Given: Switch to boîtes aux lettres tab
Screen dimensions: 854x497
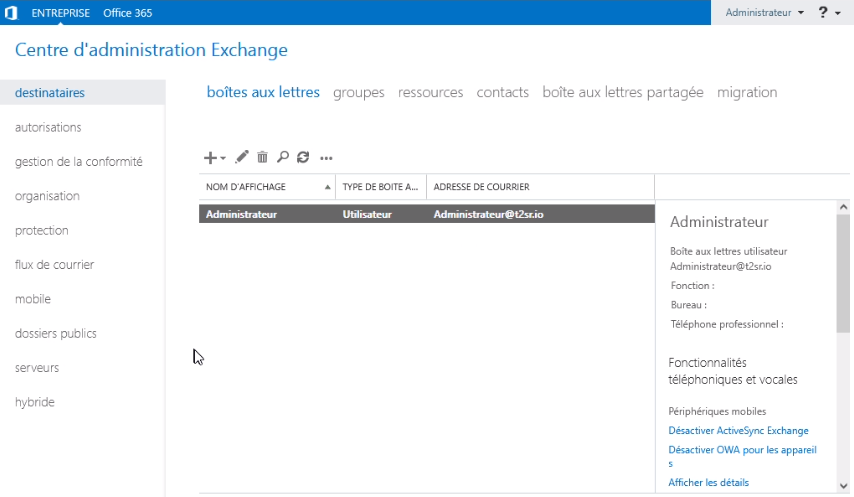Looking at the screenshot, I should tap(263, 92).
